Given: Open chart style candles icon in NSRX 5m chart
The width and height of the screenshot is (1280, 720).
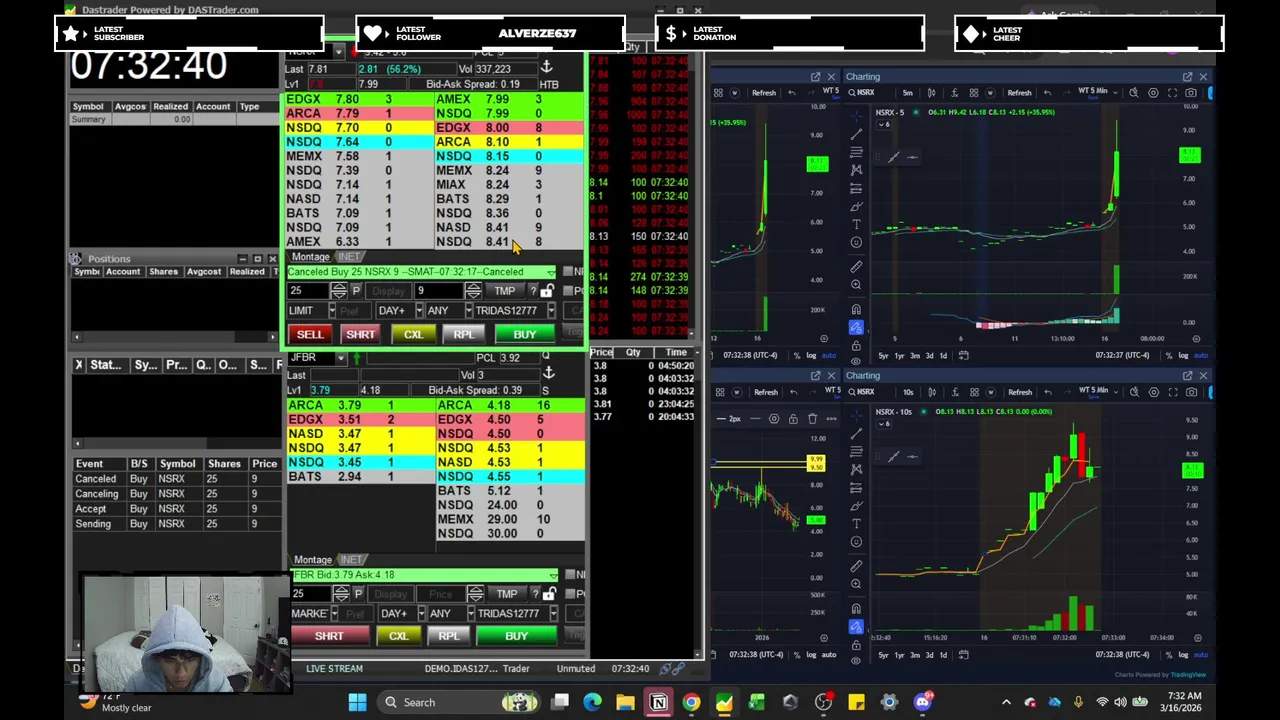Looking at the screenshot, I should (x=931, y=93).
